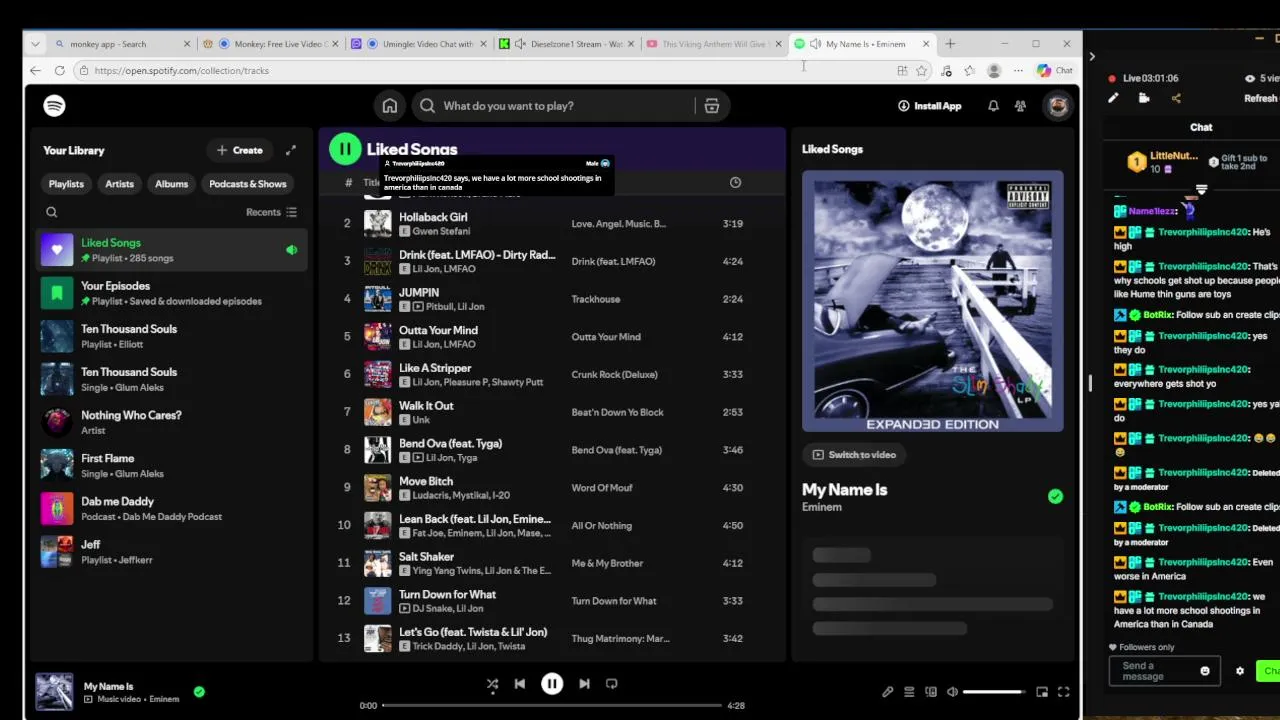Switch to the monkey app - Search tab

click(x=121, y=44)
